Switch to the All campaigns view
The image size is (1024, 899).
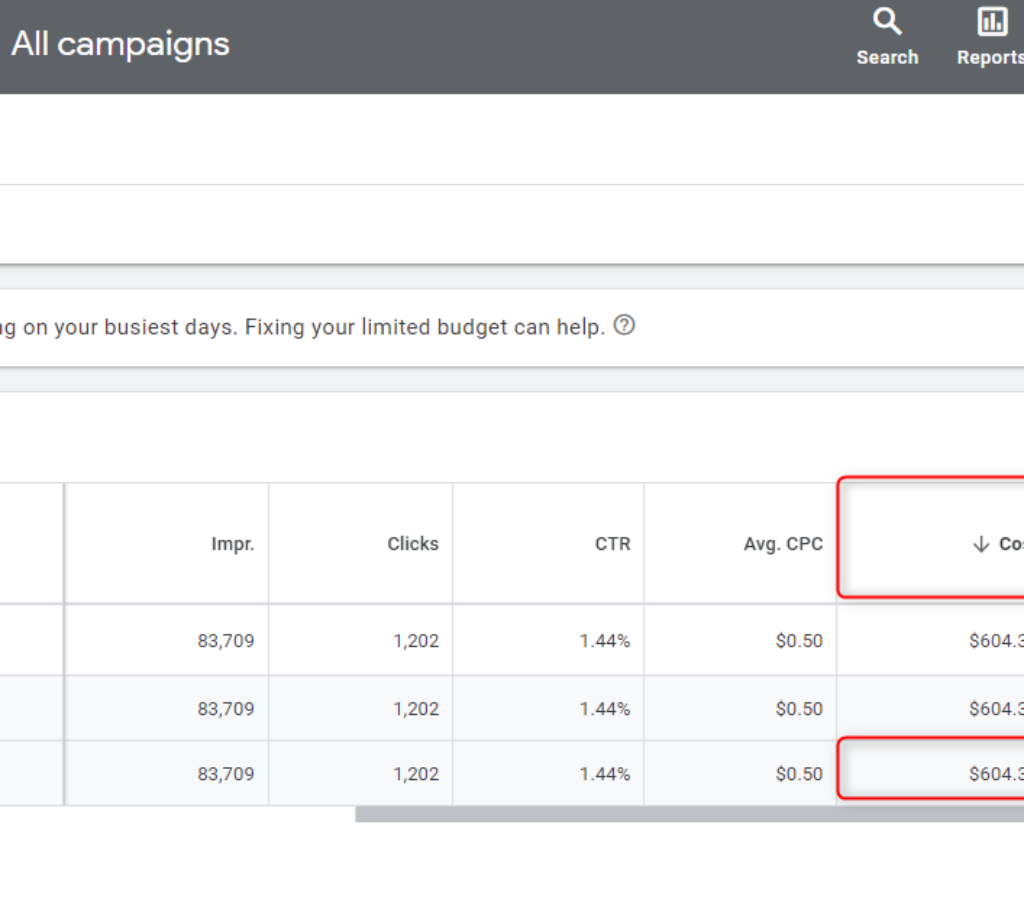pos(120,44)
